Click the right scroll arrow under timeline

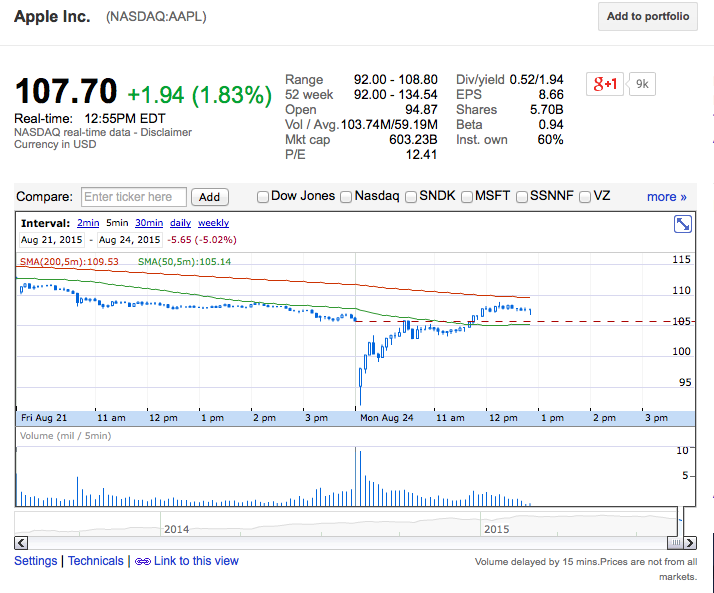[x=690, y=543]
